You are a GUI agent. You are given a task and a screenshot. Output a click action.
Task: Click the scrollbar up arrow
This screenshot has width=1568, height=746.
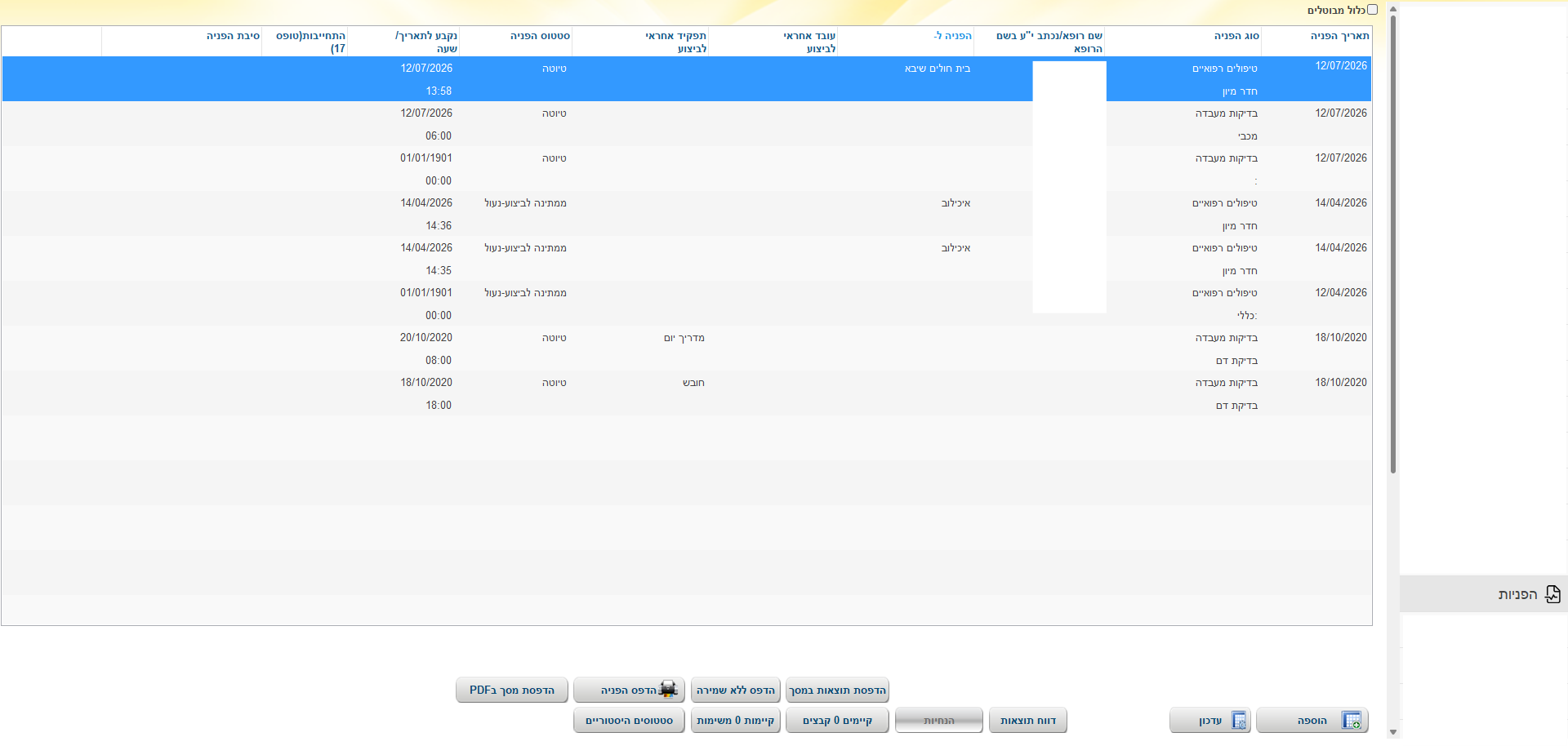pos(1393,7)
